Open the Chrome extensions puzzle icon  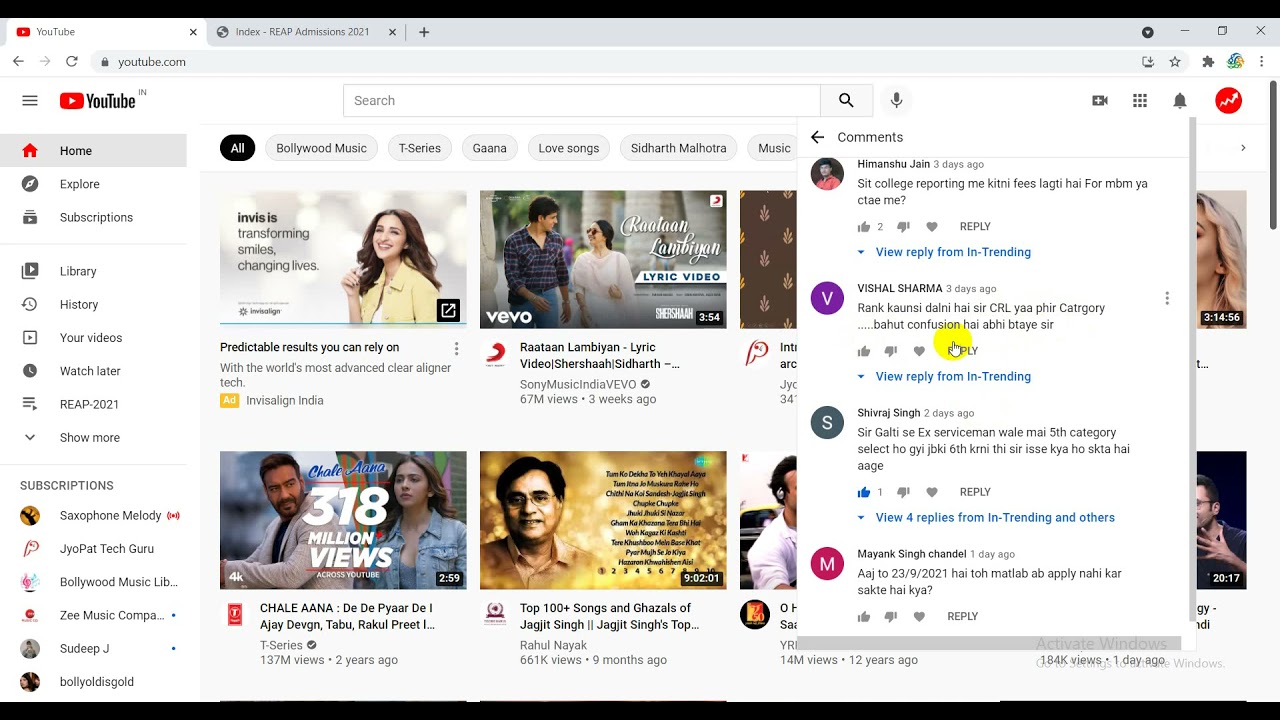1208,62
